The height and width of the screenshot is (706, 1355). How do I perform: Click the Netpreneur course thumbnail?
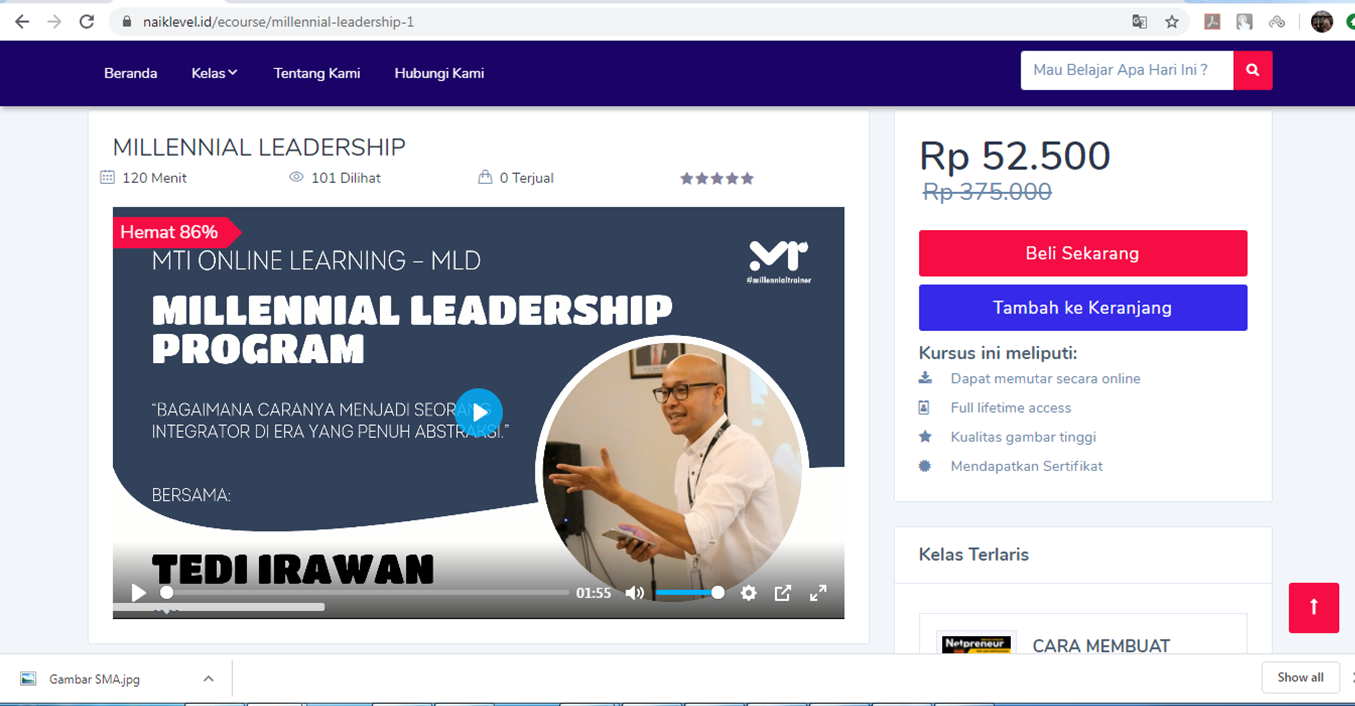pyautogui.click(x=978, y=642)
